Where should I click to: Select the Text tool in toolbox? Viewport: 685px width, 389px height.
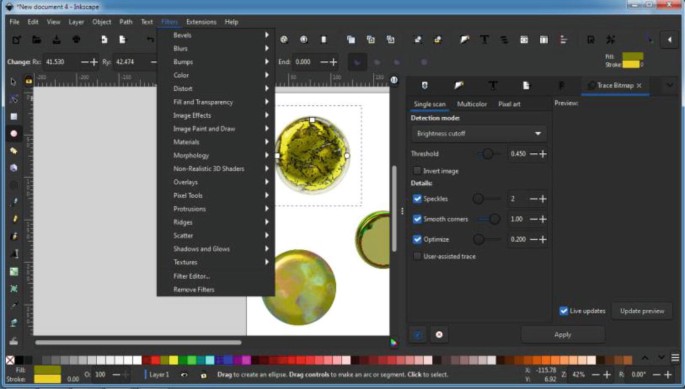[x=14, y=254]
